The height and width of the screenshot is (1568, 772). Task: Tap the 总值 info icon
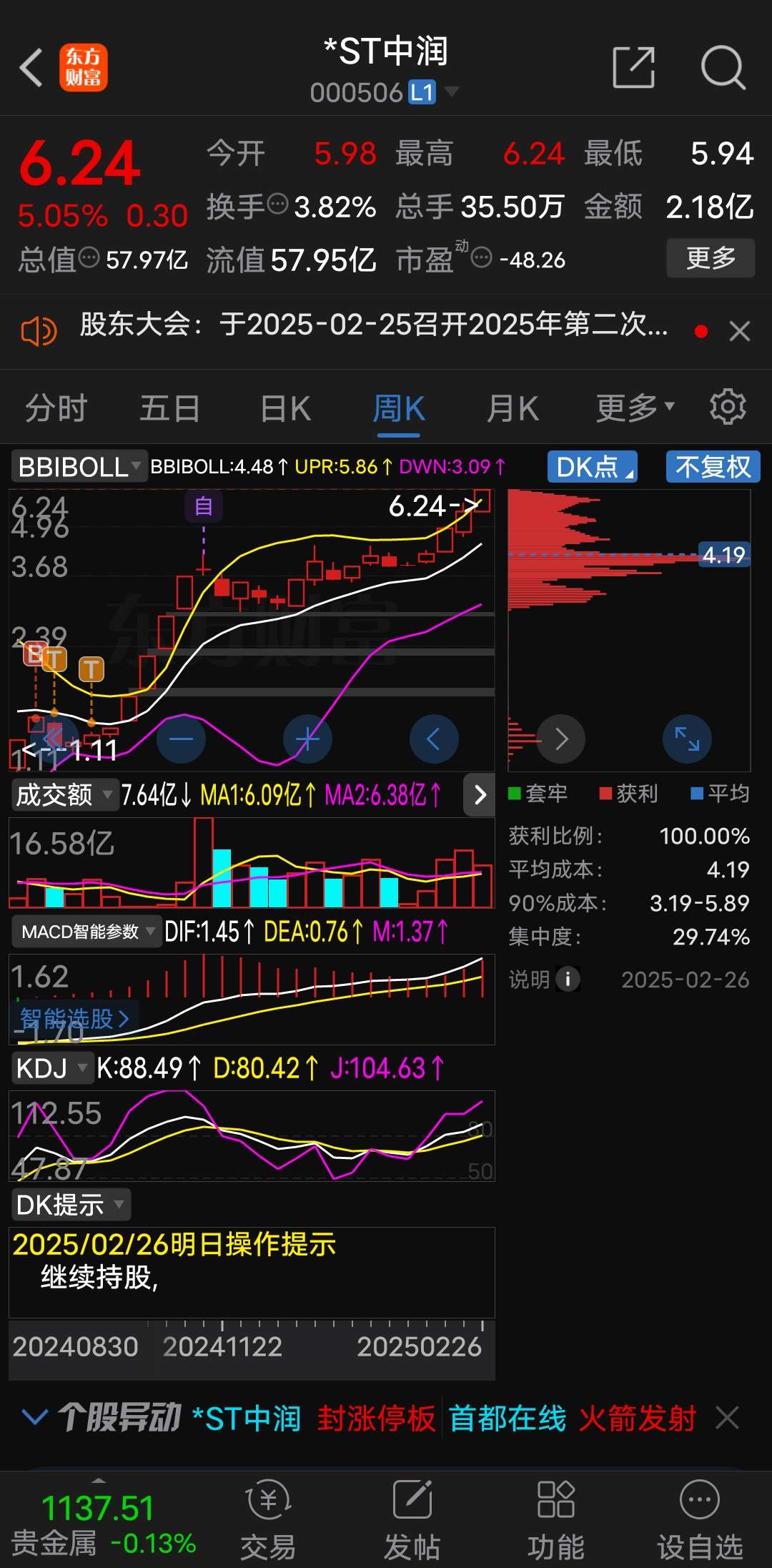pyautogui.click(x=89, y=257)
